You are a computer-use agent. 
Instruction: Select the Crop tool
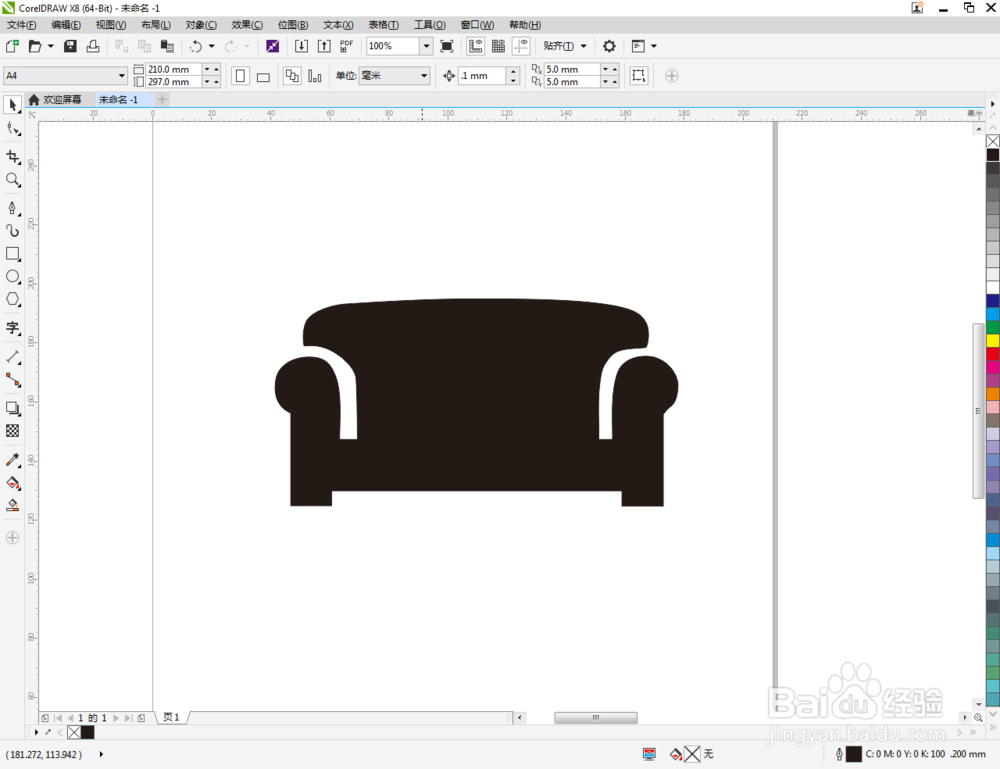pos(12,157)
